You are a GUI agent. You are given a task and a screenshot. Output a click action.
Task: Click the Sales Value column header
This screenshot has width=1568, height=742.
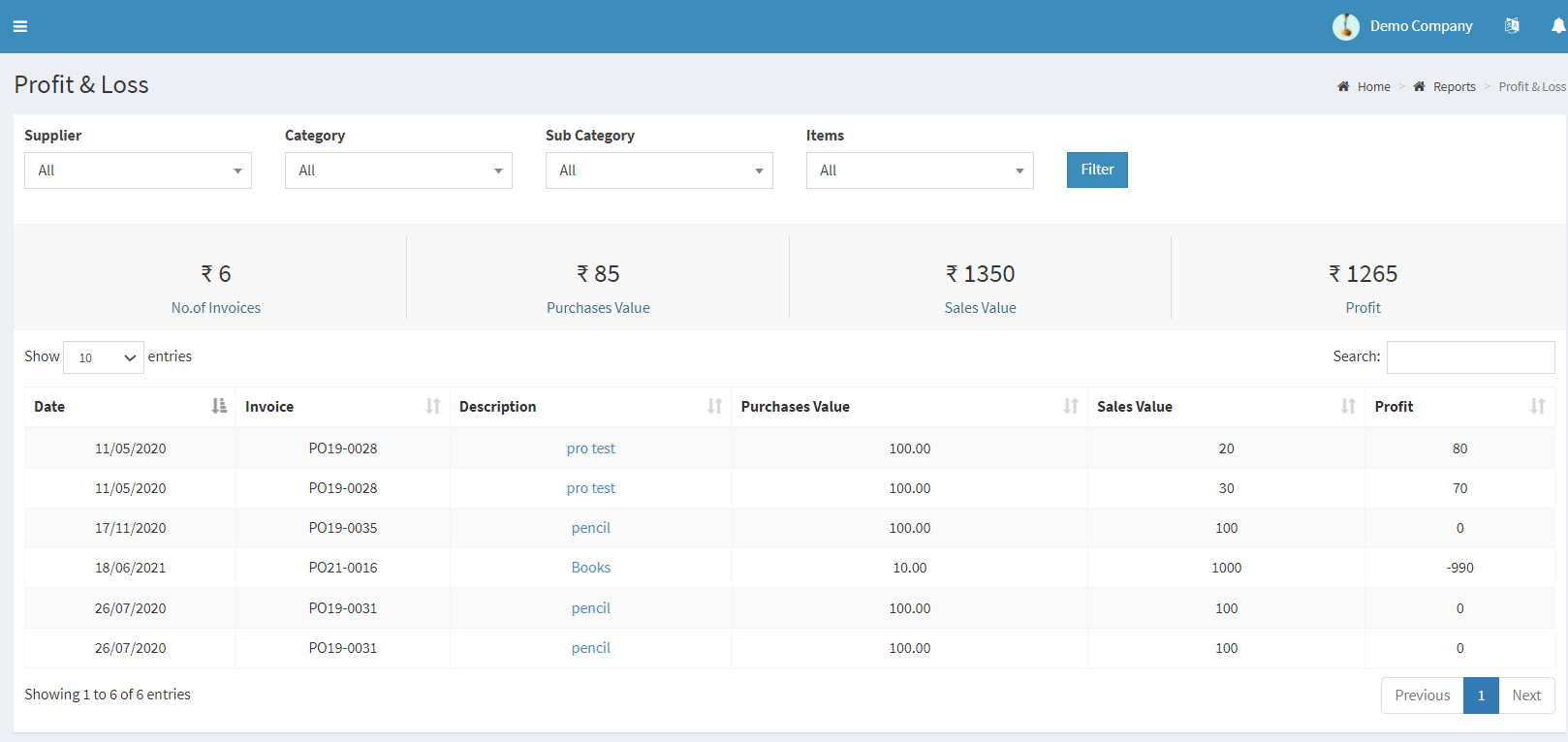tap(1226, 407)
